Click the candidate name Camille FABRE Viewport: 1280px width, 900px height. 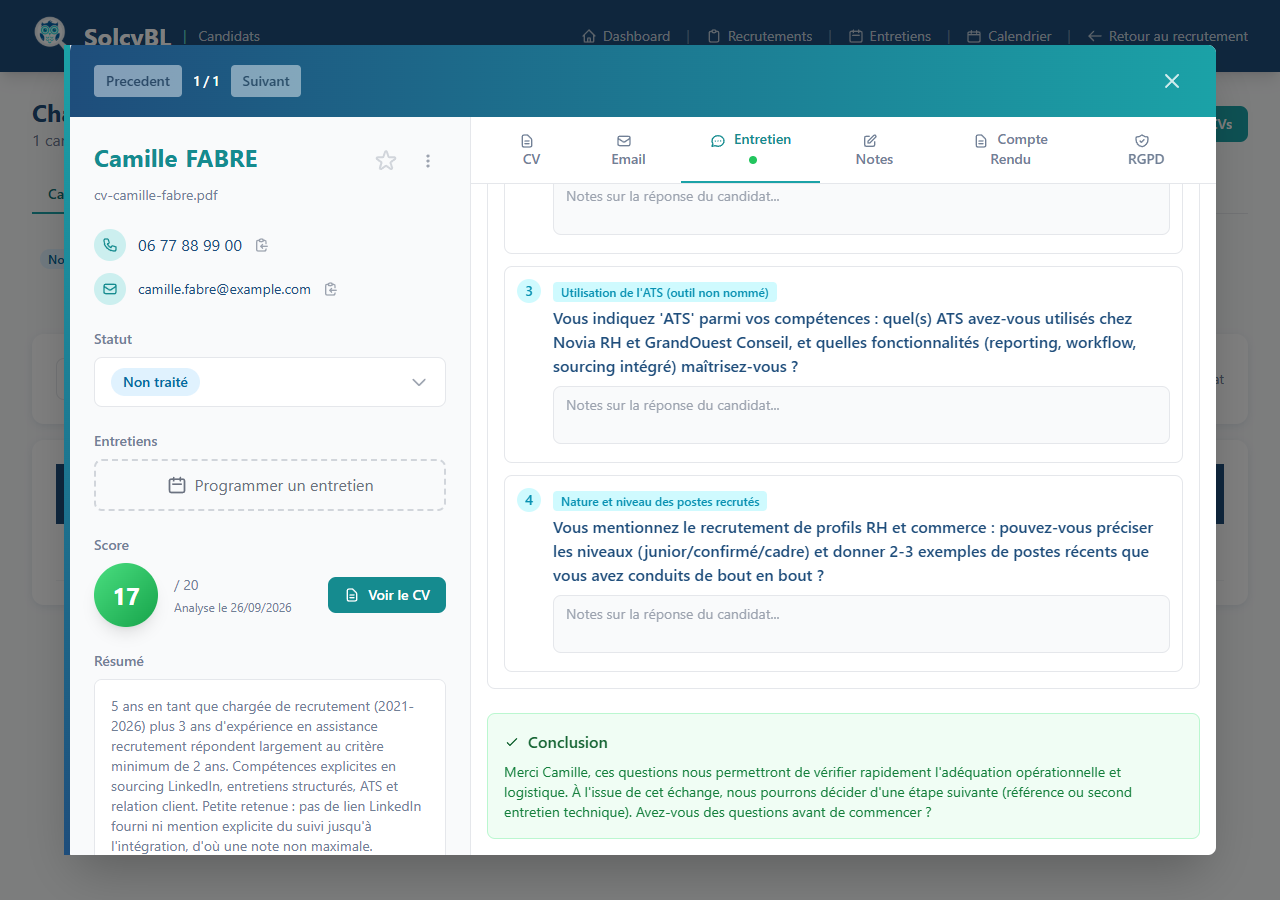pos(176,159)
